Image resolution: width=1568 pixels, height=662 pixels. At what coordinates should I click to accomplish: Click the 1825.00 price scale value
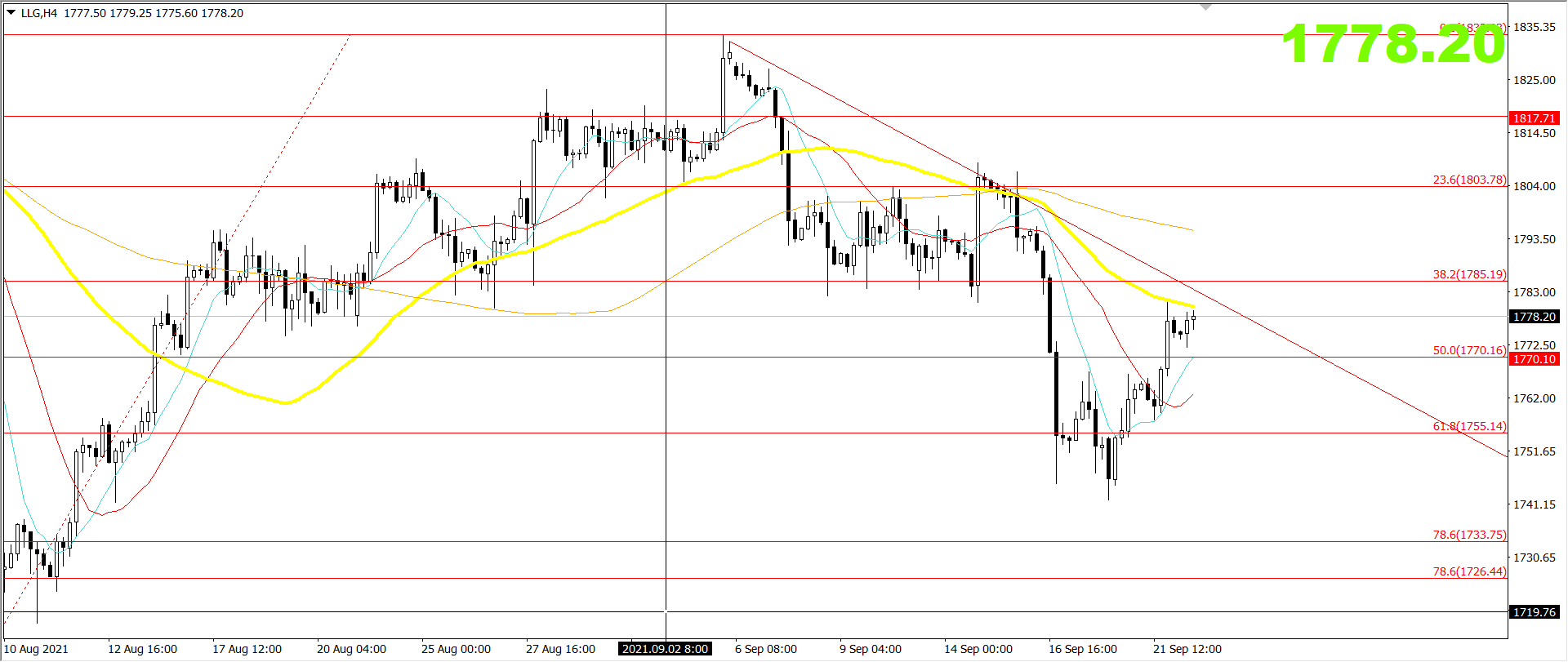coord(1535,80)
